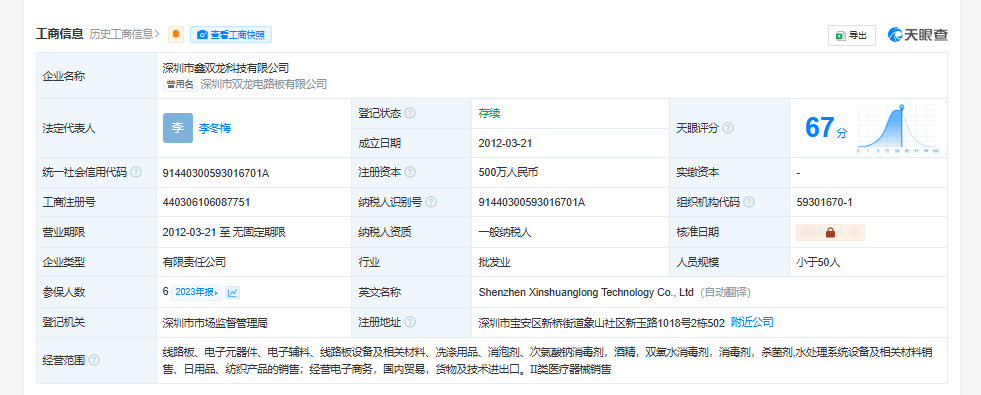Click 深圳市市场监督管理局 registration authority

(215, 323)
